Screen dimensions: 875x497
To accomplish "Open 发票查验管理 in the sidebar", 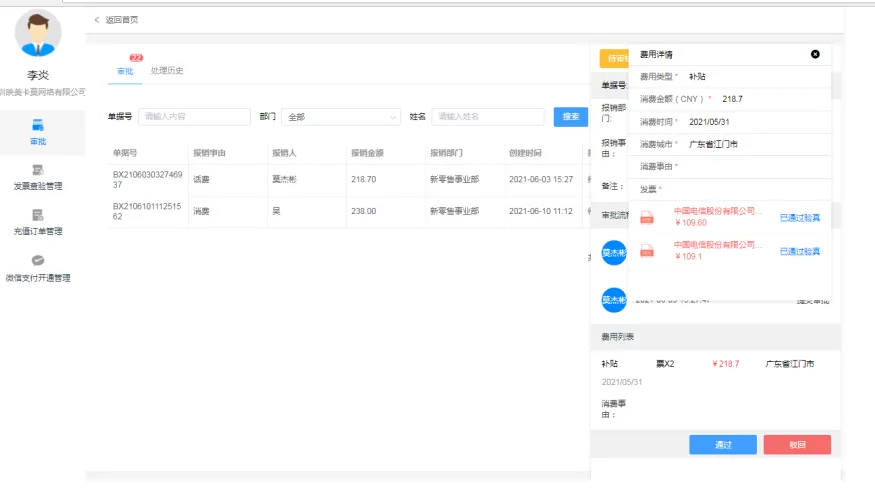I will click(x=38, y=177).
